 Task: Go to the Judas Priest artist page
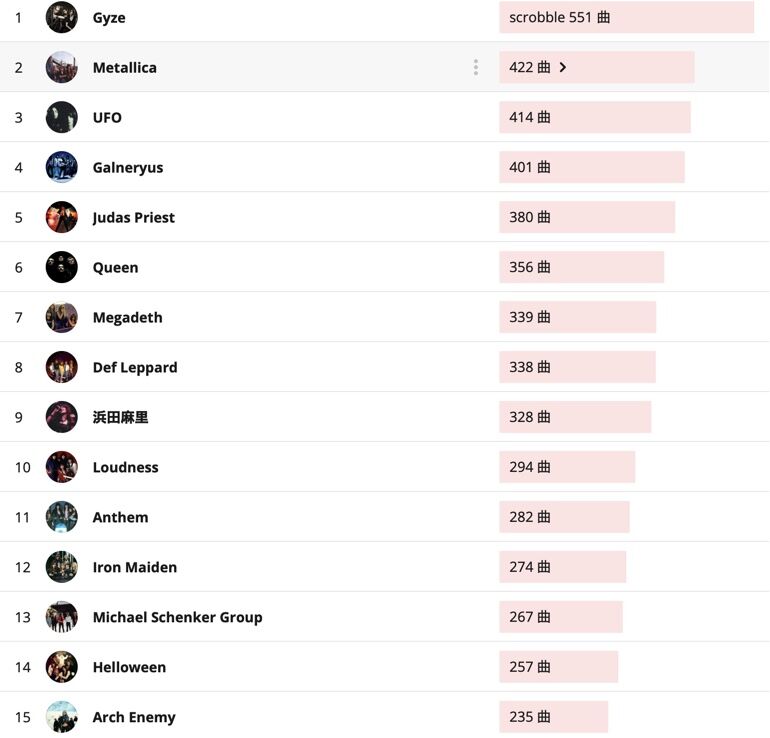134,217
